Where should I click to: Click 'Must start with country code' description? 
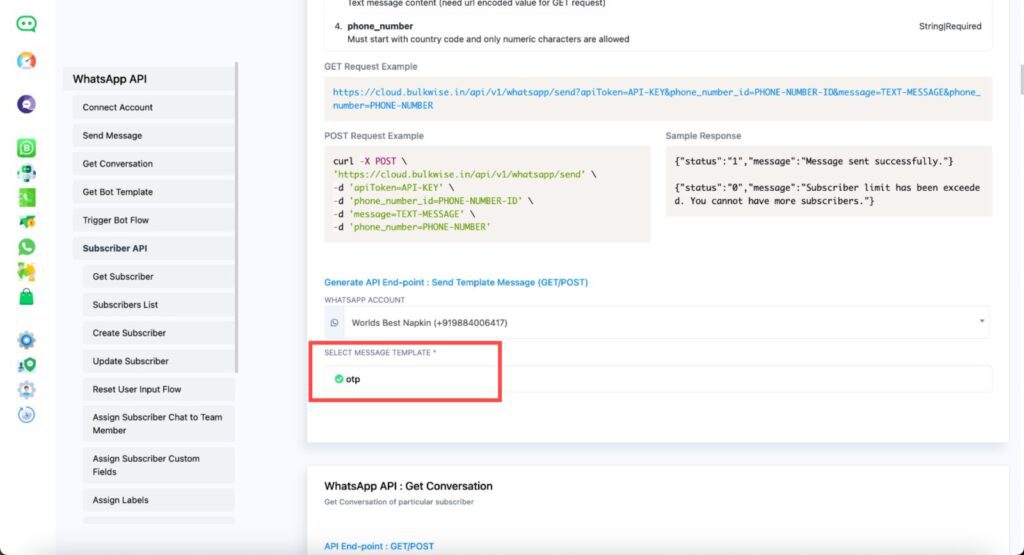[x=488, y=39]
